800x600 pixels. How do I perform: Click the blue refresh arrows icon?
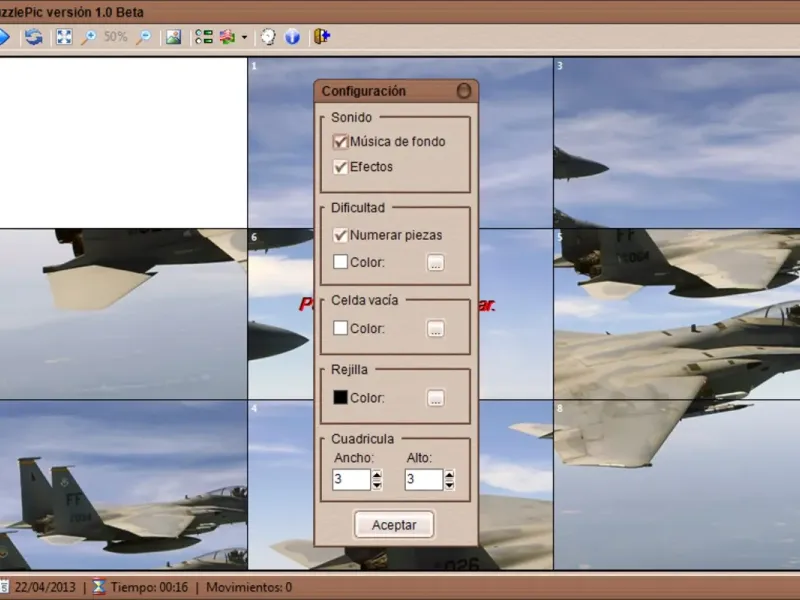click(x=34, y=37)
